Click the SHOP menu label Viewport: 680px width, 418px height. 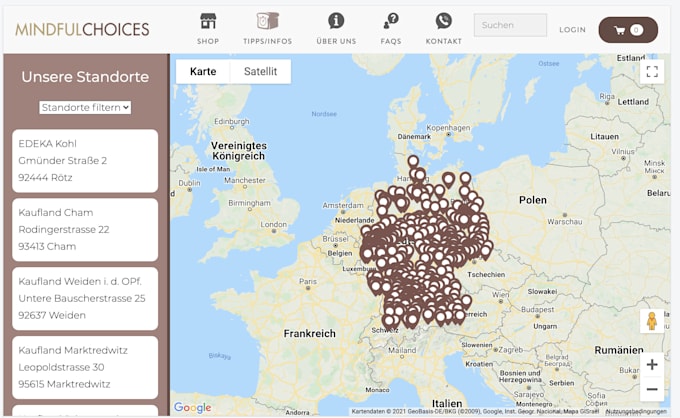[208, 41]
